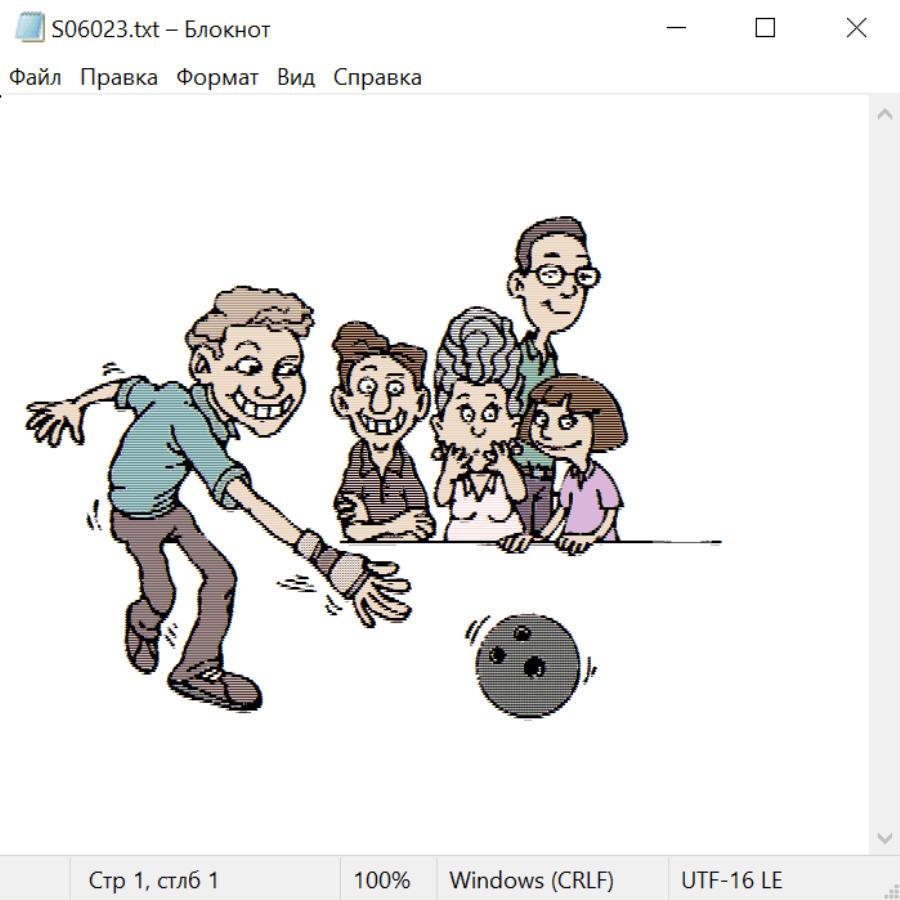Close the S06023.txt Notepad window

pos(856,29)
